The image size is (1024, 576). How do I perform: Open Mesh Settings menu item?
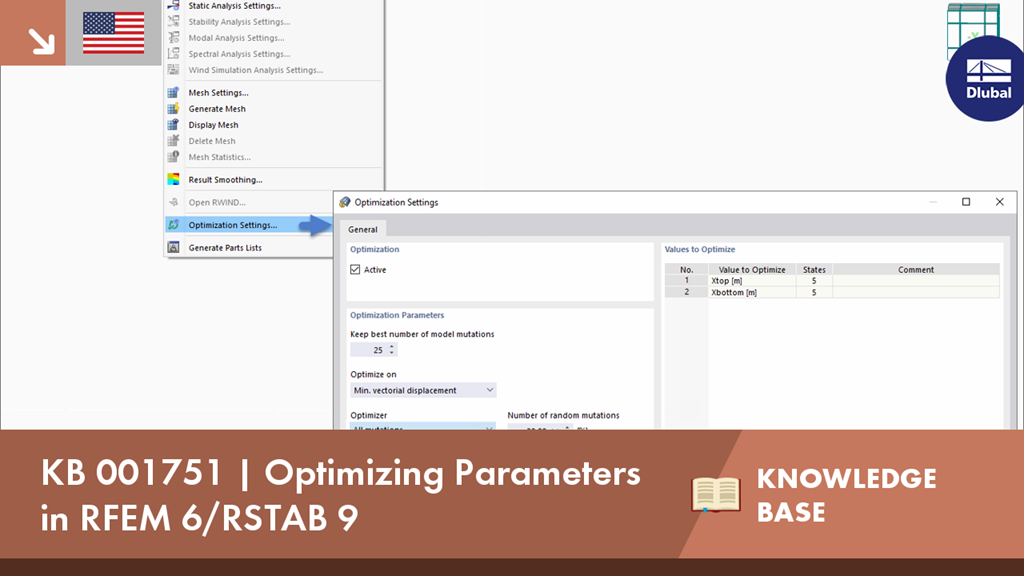[x=218, y=93]
